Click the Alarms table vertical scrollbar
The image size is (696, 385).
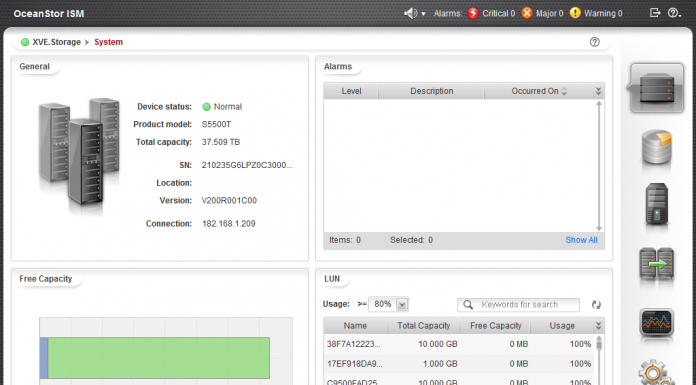pyautogui.click(x=599, y=165)
